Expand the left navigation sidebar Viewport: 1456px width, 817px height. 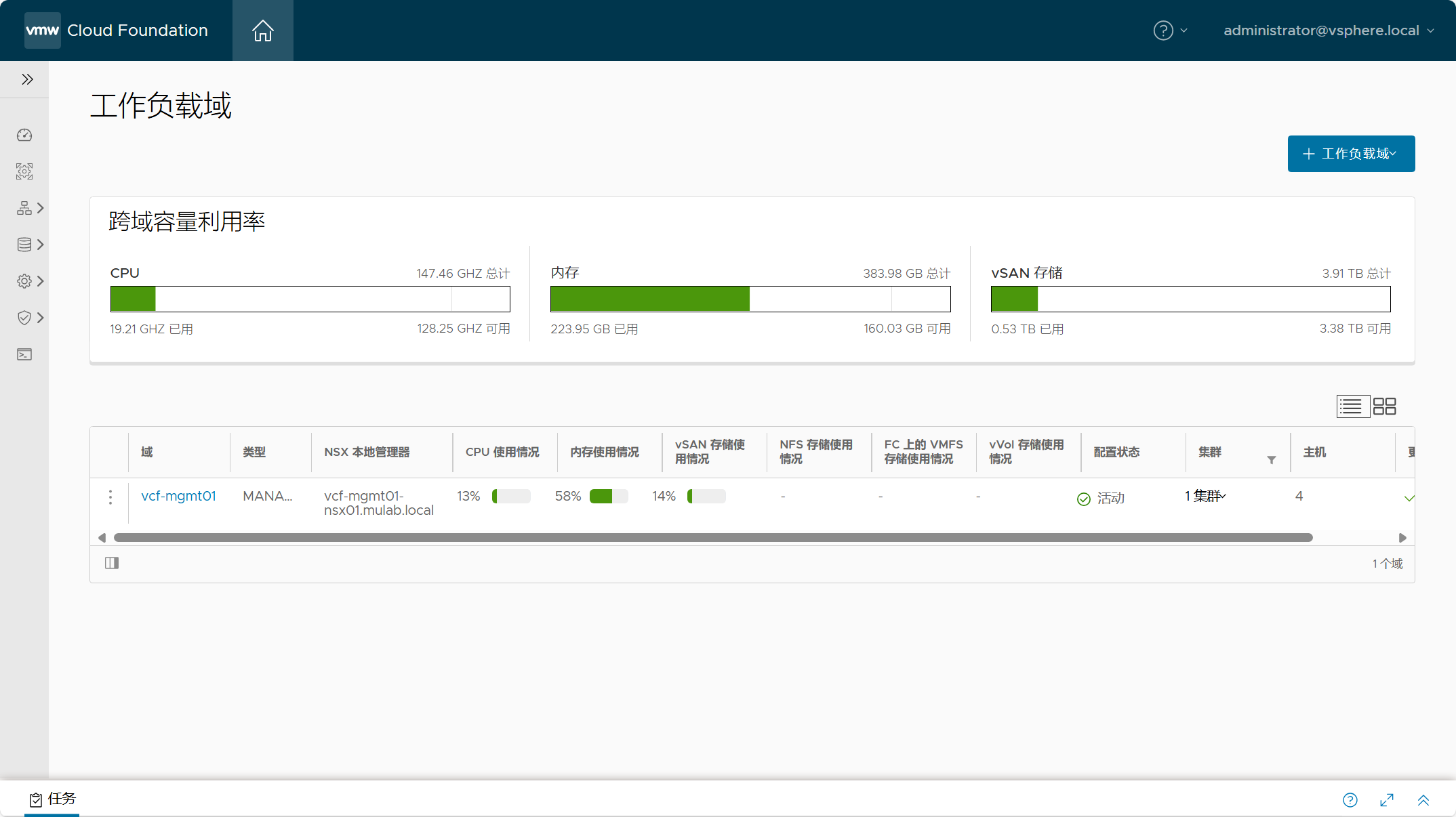[27, 79]
